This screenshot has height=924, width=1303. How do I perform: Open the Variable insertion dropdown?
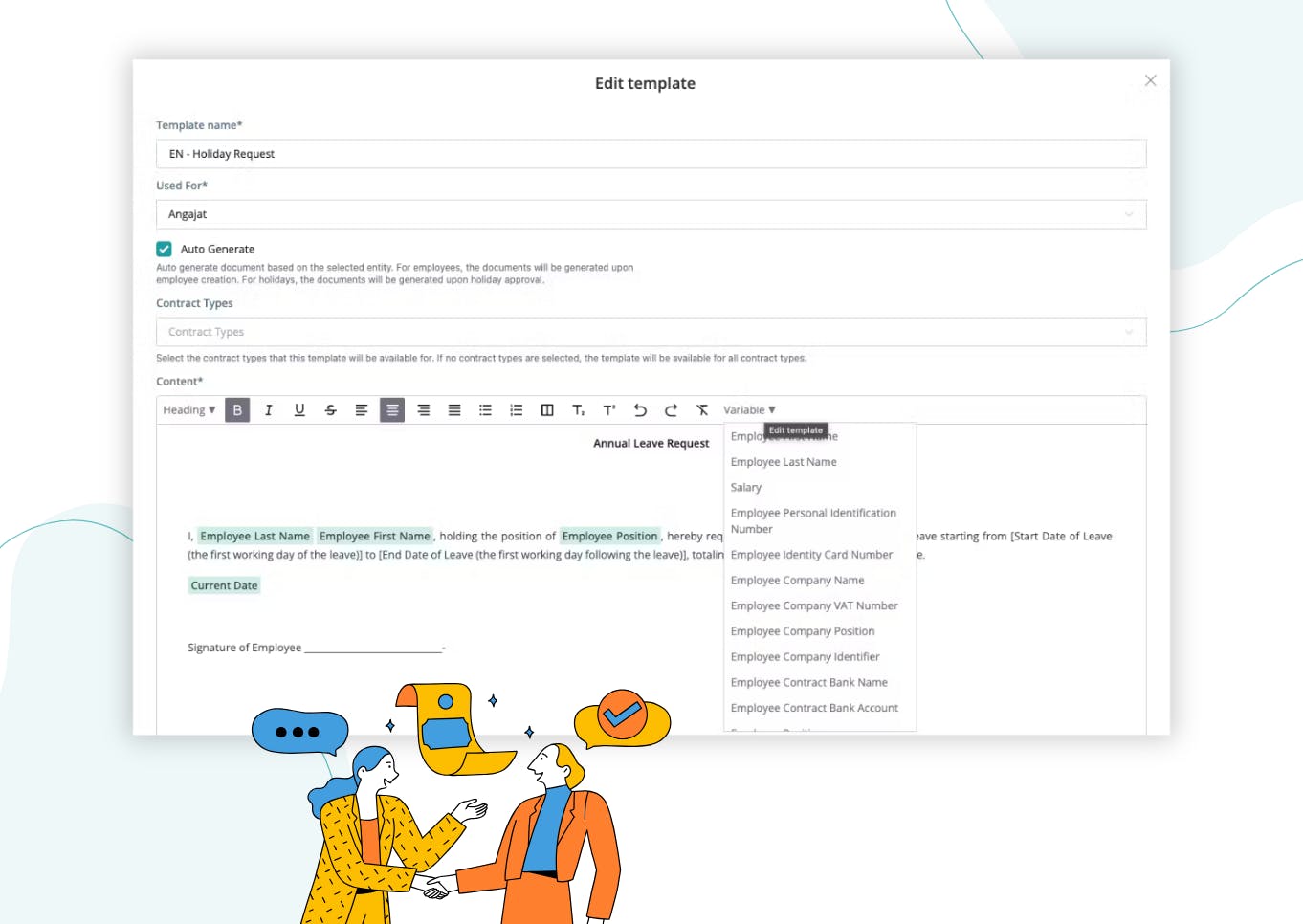point(746,409)
